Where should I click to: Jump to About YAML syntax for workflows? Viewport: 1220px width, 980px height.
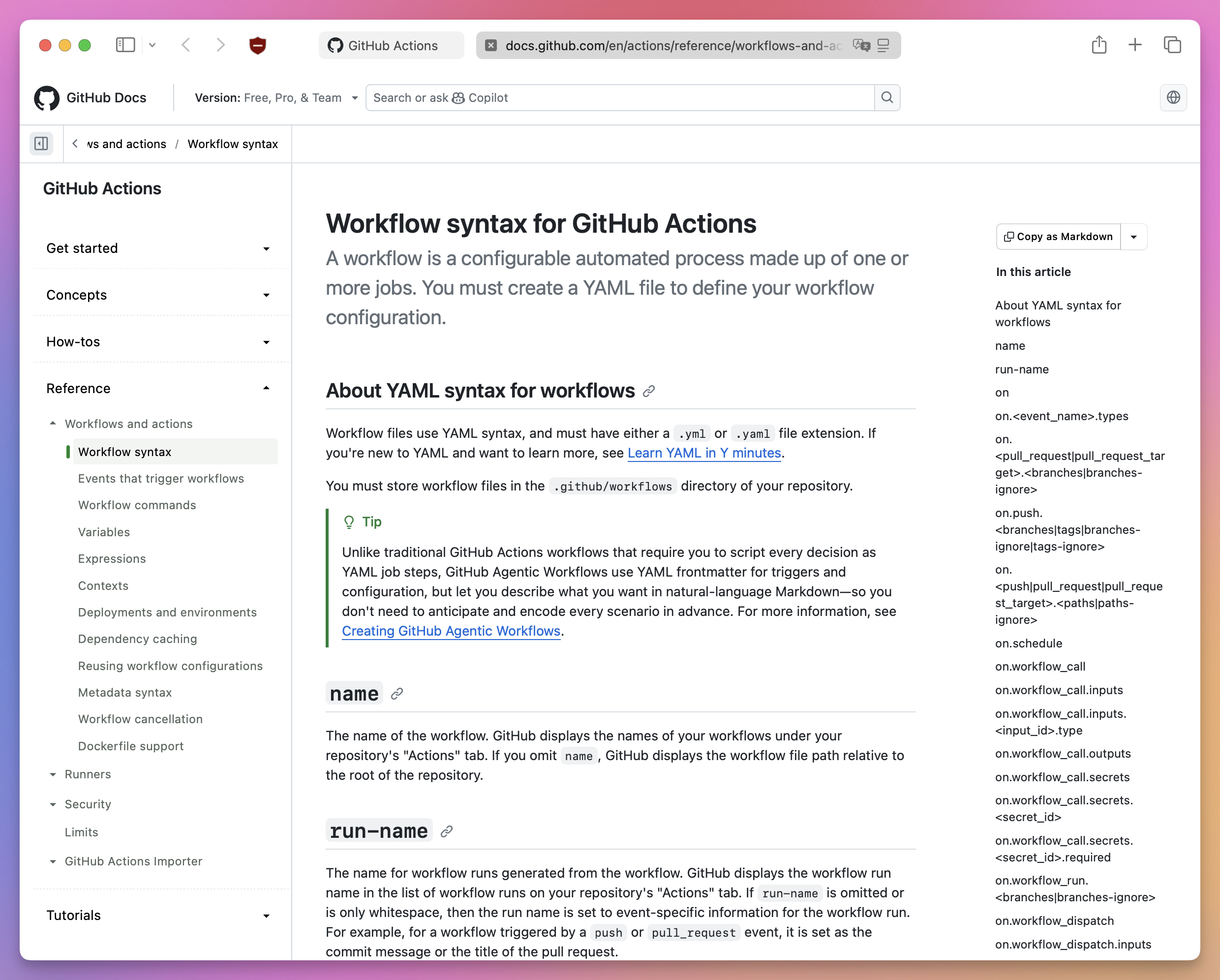pos(1058,313)
